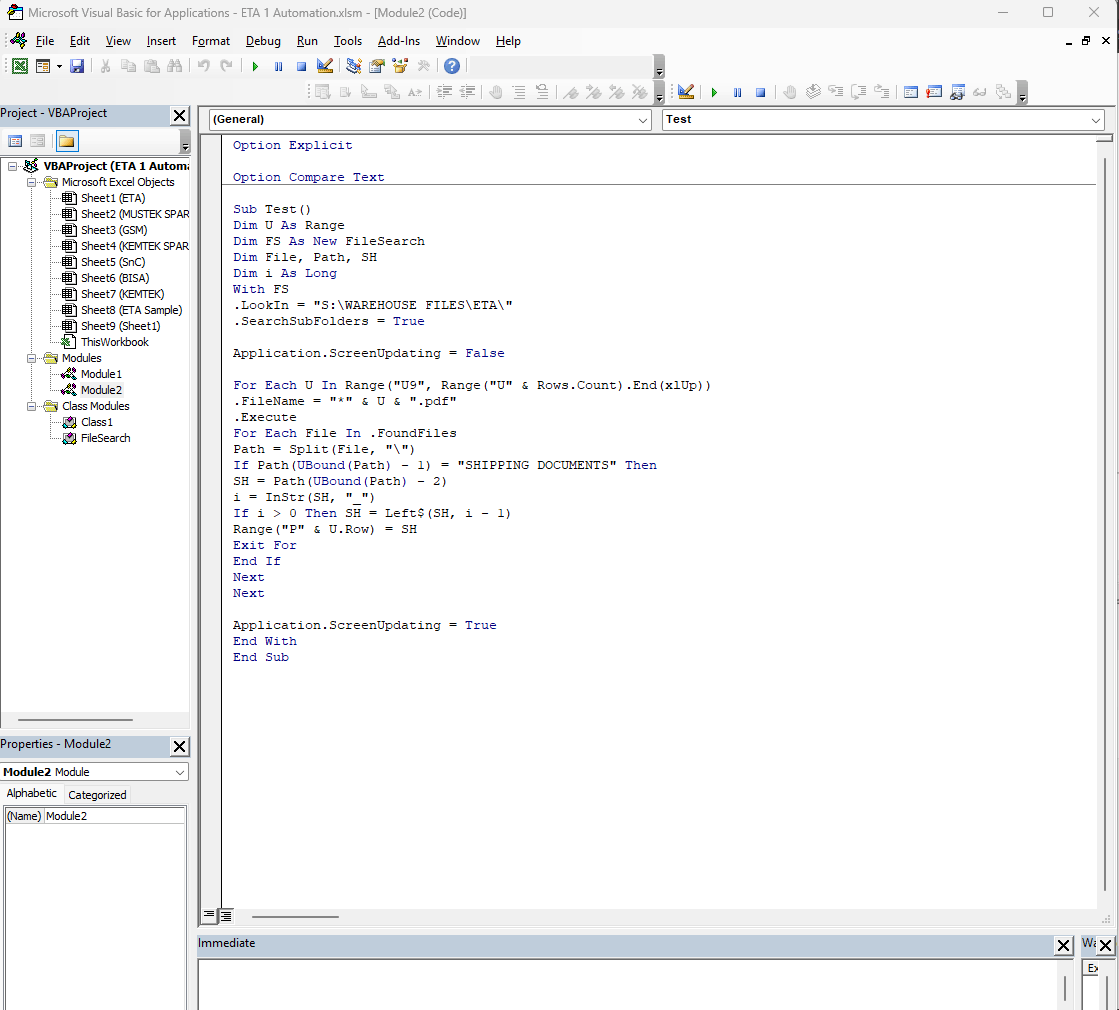This screenshot has width=1119, height=1010.
Task: Toggle Folders in Project panel
Action: (66, 141)
